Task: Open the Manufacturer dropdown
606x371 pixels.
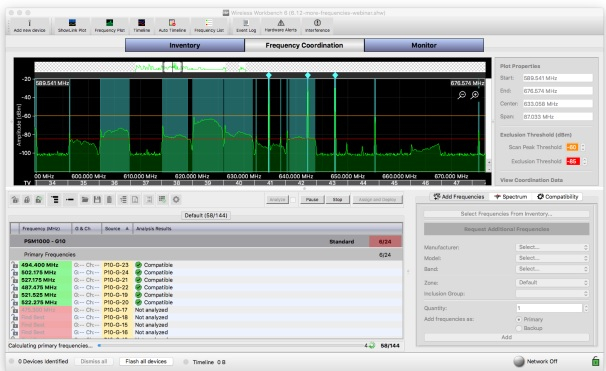Action: [x=552, y=247]
